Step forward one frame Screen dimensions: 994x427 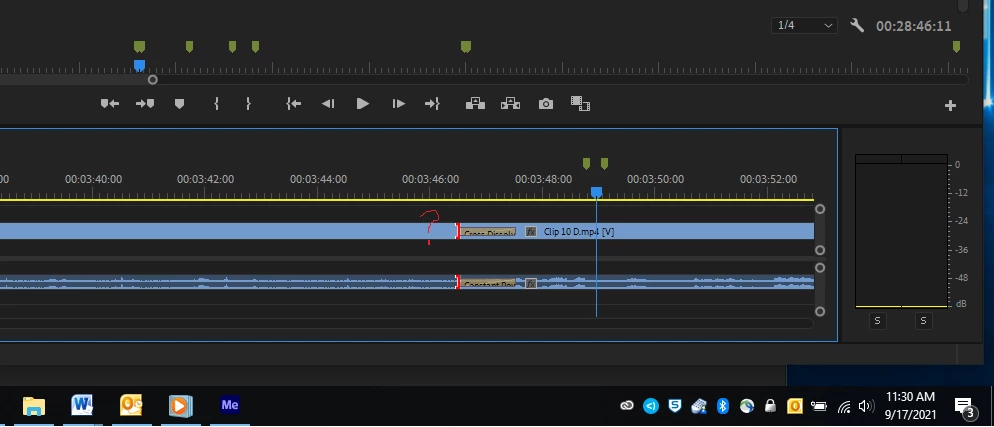(398, 104)
